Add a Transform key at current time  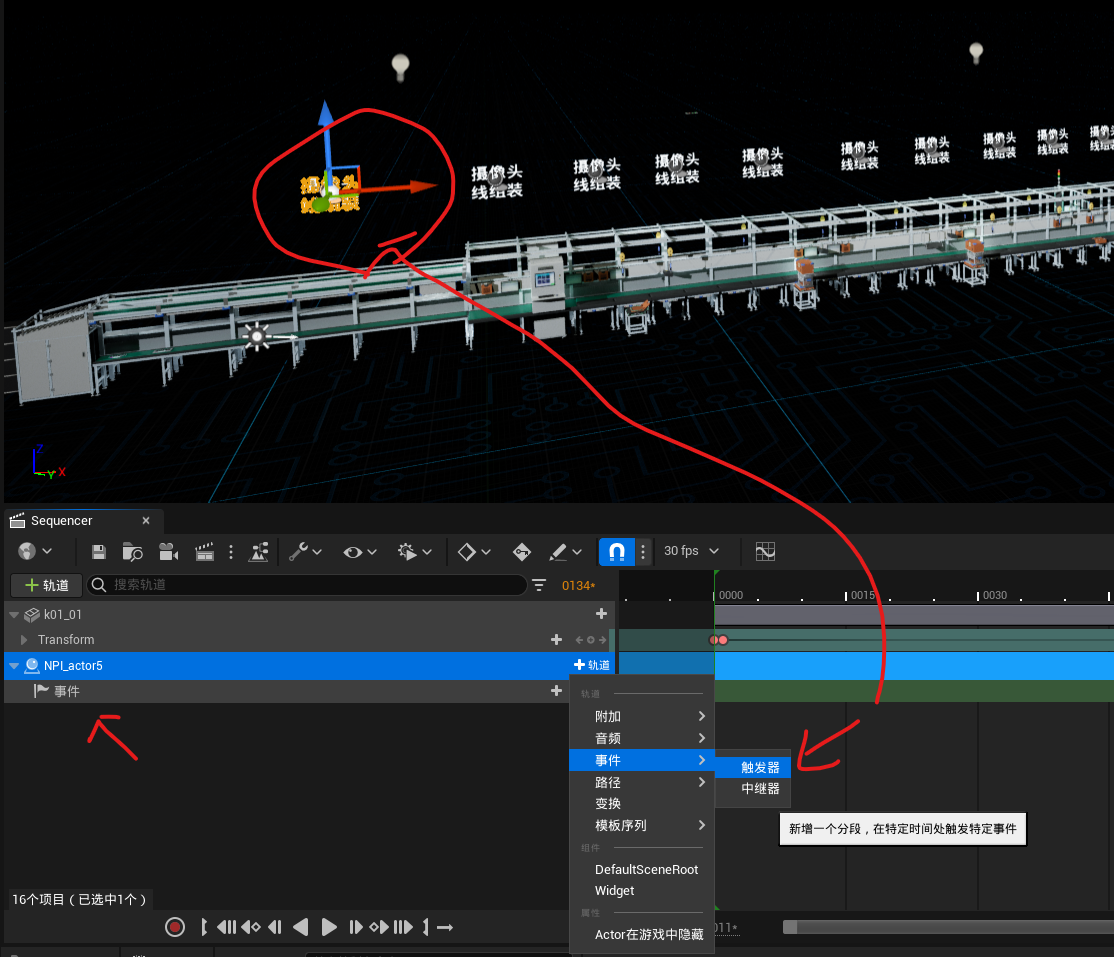[x=590, y=640]
